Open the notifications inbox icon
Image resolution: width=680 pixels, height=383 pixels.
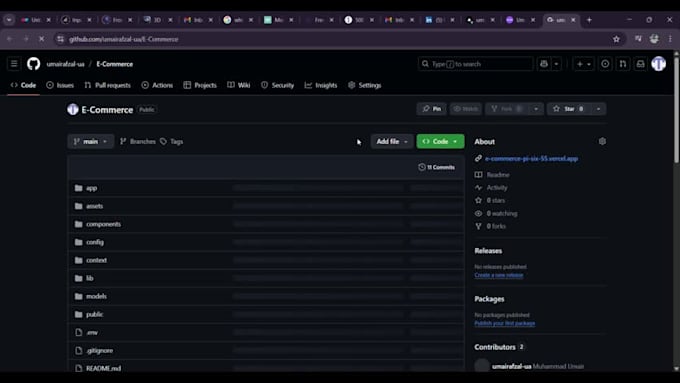(641, 64)
